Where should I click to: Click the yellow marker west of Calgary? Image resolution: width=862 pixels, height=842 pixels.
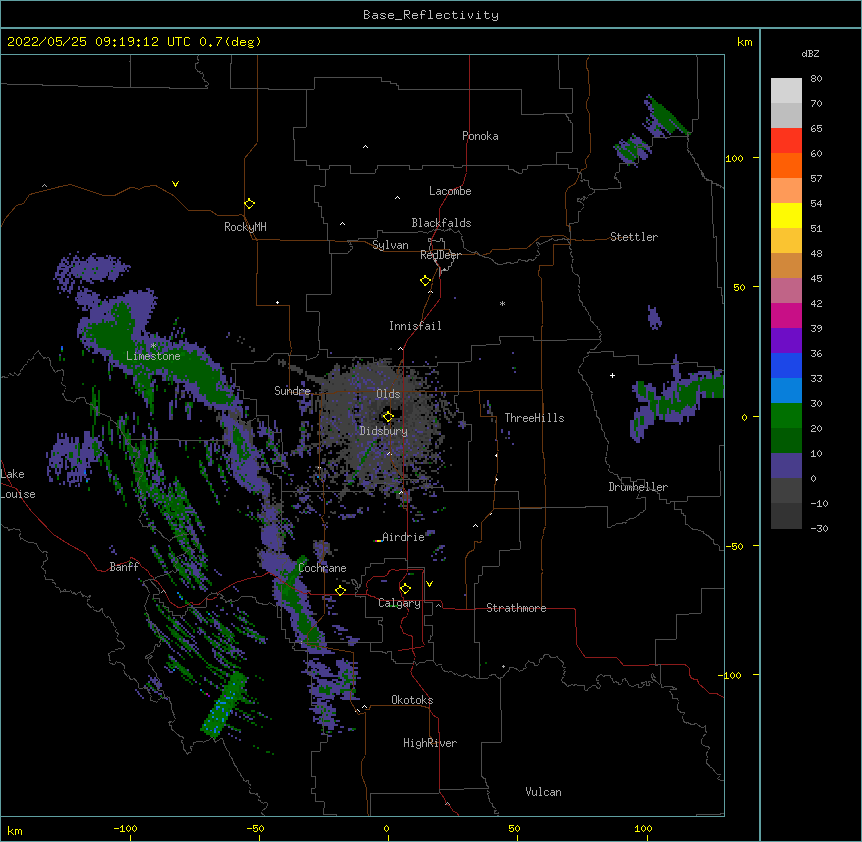tap(340, 590)
